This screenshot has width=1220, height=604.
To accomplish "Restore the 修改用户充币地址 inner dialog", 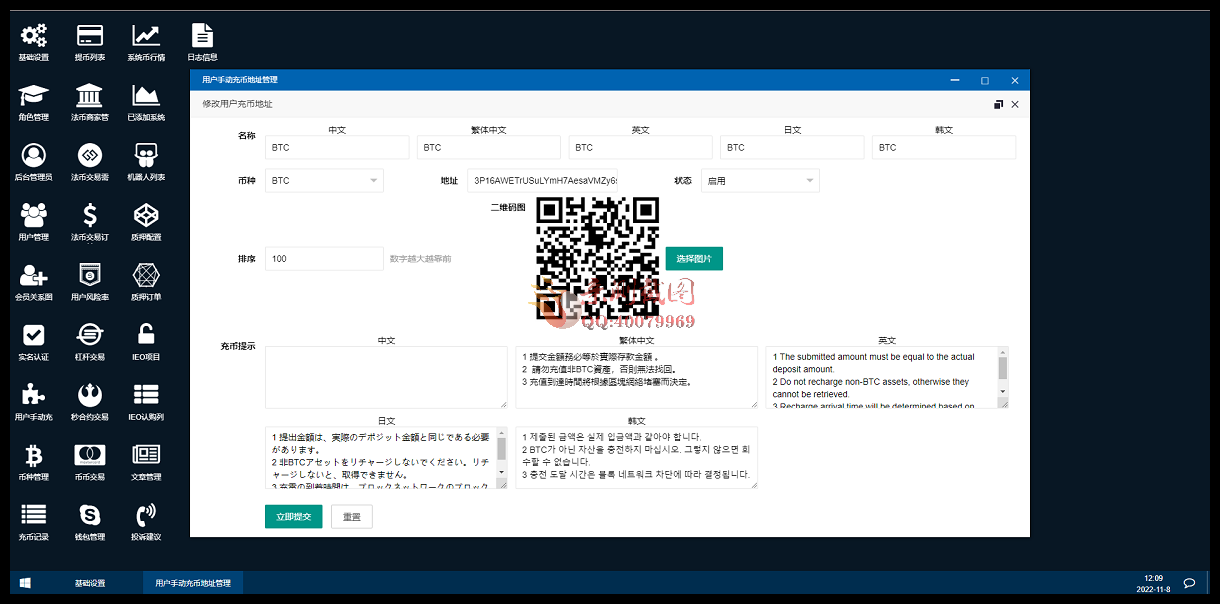I will pos(998,104).
